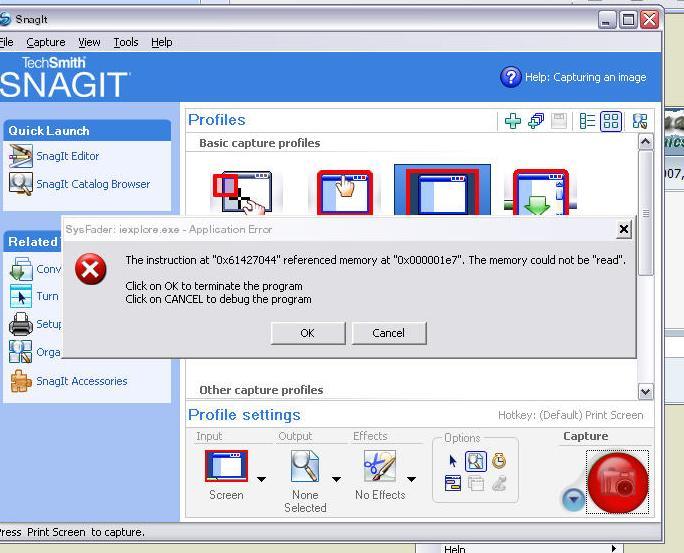The height and width of the screenshot is (553, 684).
Task: Click the Basic capture profiles heading
Action: (x=260, y=143)
